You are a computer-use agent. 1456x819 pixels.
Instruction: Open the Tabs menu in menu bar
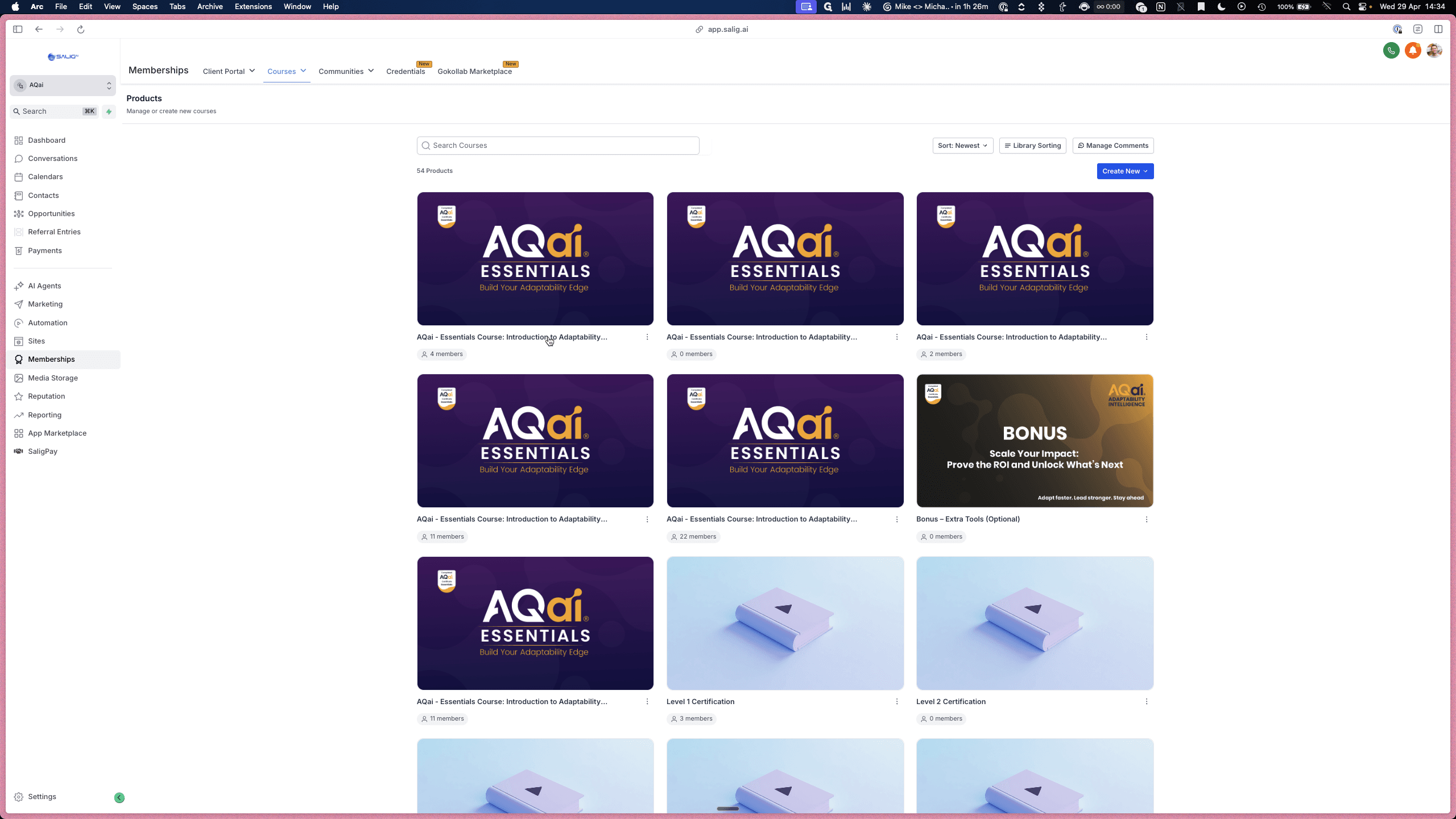[177, 7]
